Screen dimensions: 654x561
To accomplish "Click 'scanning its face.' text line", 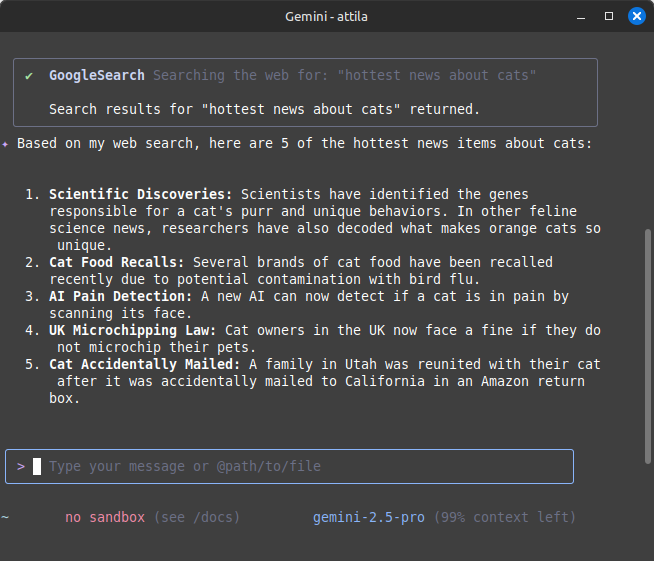I will [x=121, y=314].
